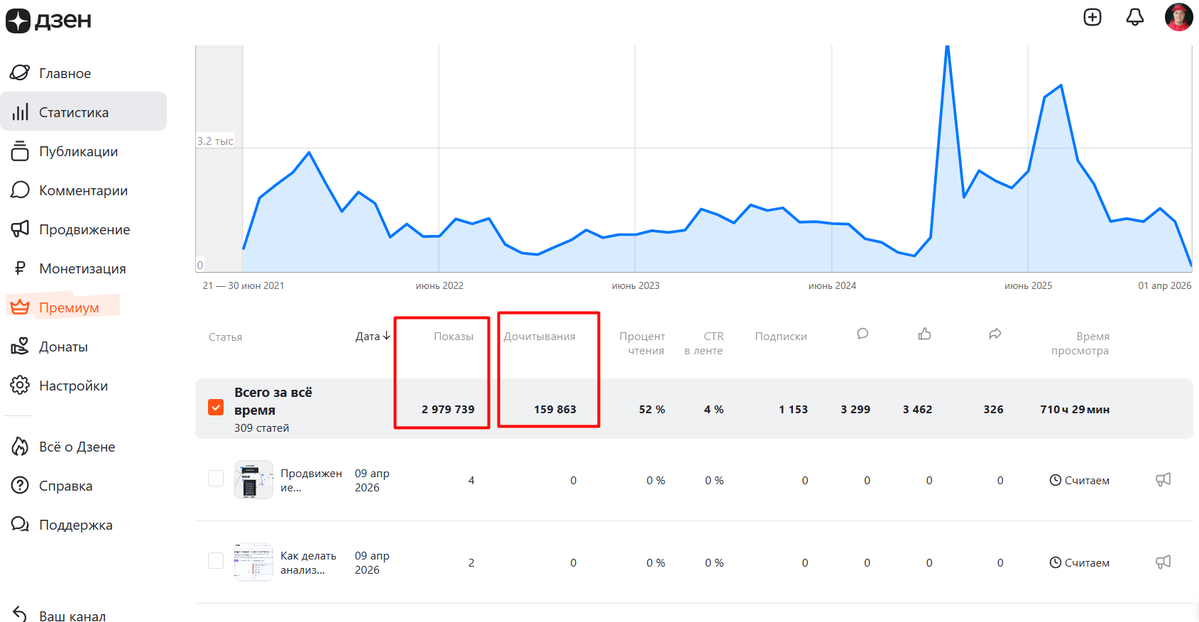Screen dimensions: 1199x622
Task: Sort table by Показы column
Action: coord(453,337)
